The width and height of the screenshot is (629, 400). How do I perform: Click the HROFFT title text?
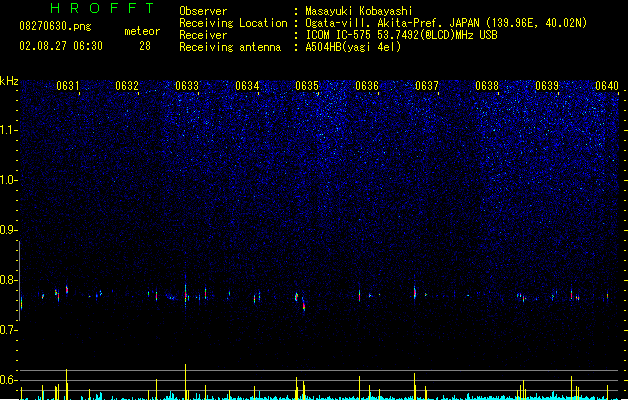tap(103, 8)
